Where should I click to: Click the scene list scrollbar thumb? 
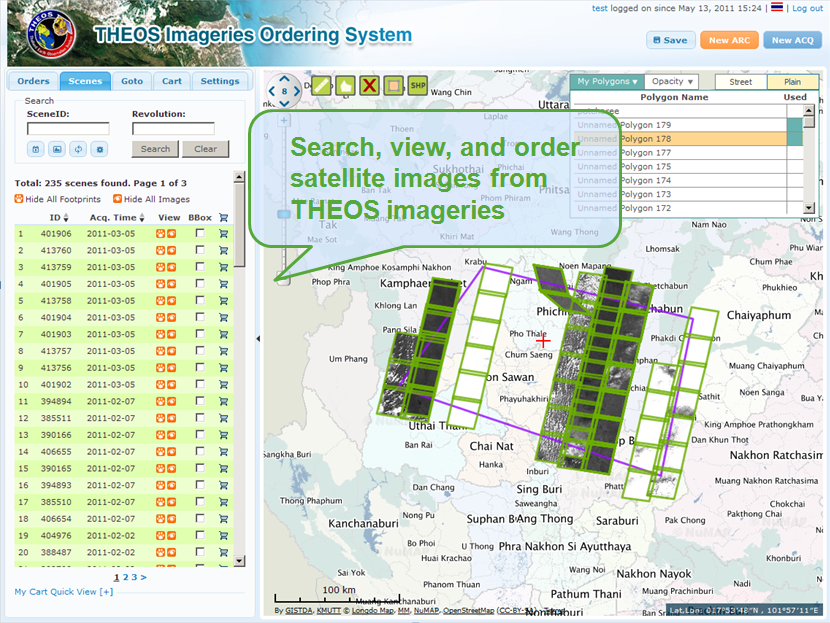point(239,225)
